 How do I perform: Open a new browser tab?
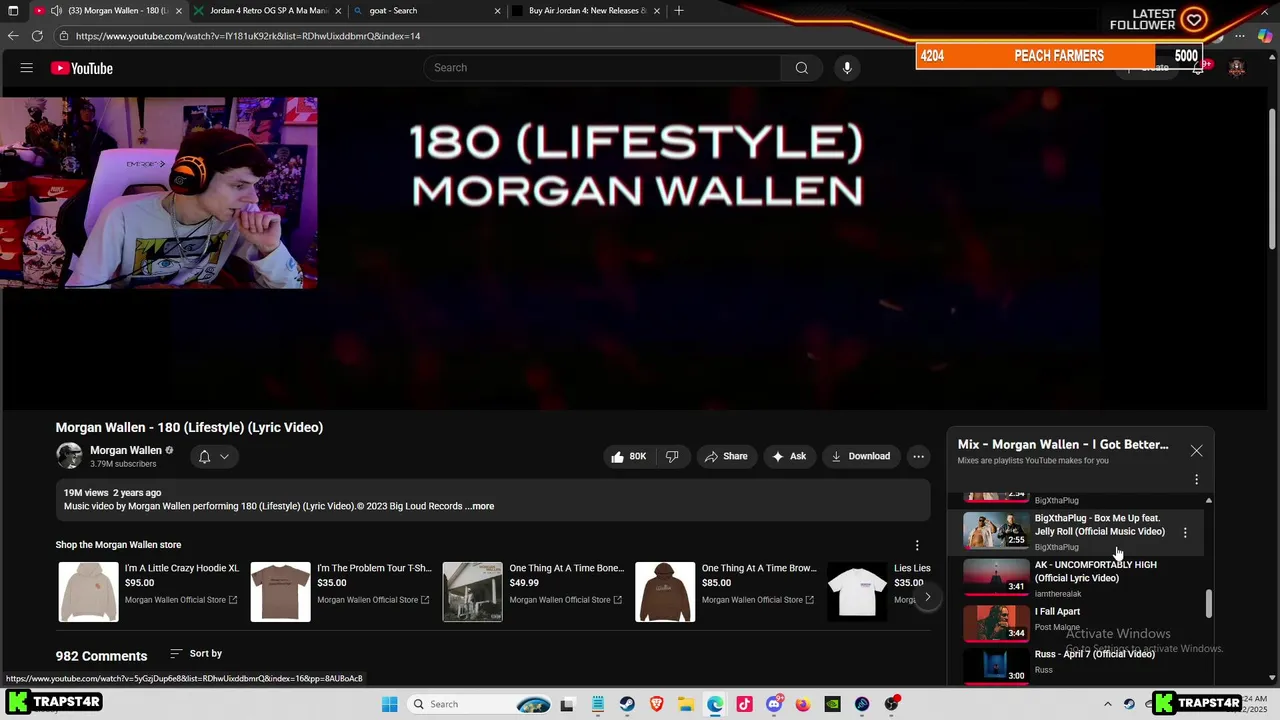679,11
